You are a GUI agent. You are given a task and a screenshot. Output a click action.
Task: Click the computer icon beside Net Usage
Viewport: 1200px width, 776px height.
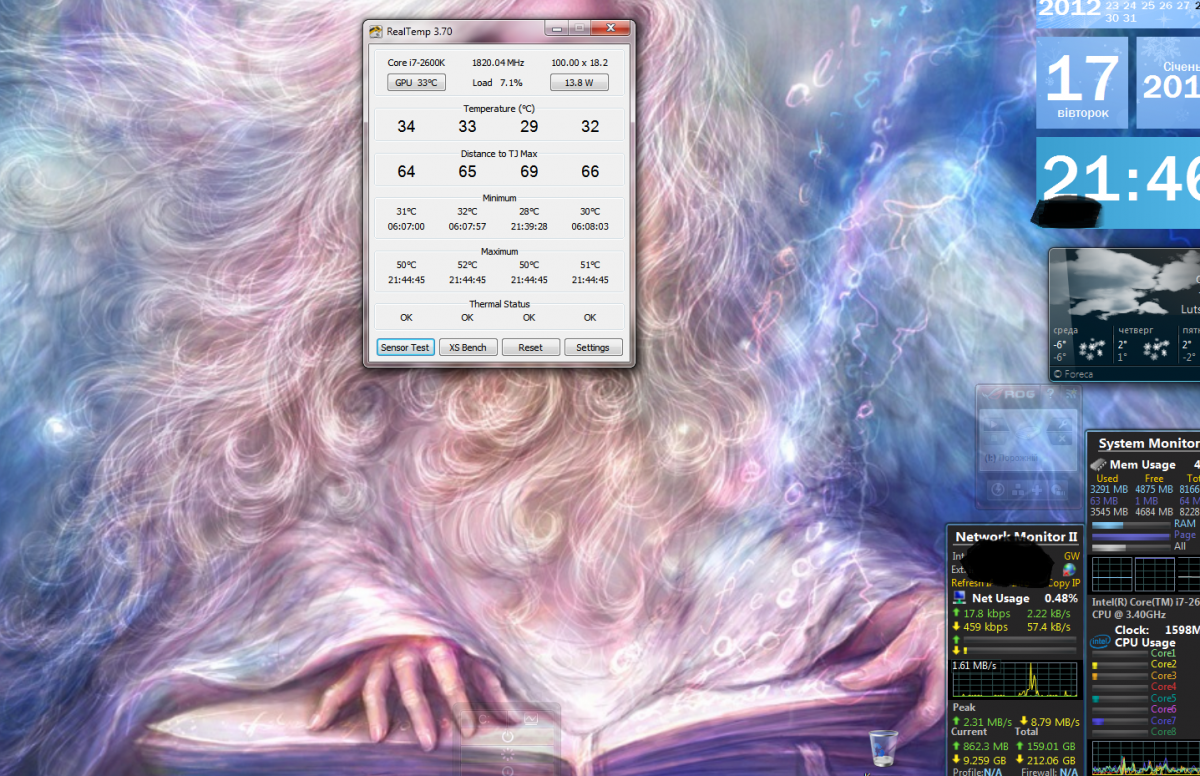click(x=961, y=598)
